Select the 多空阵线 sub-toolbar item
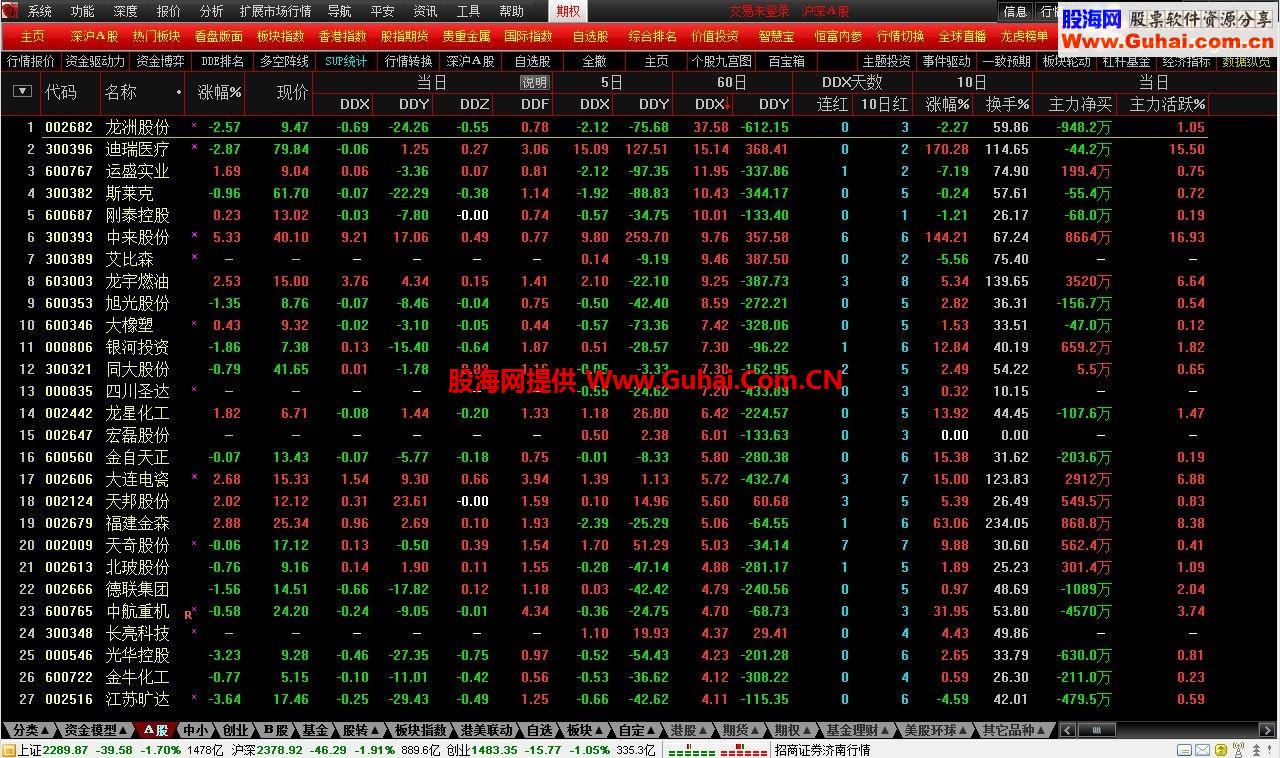 284,61
